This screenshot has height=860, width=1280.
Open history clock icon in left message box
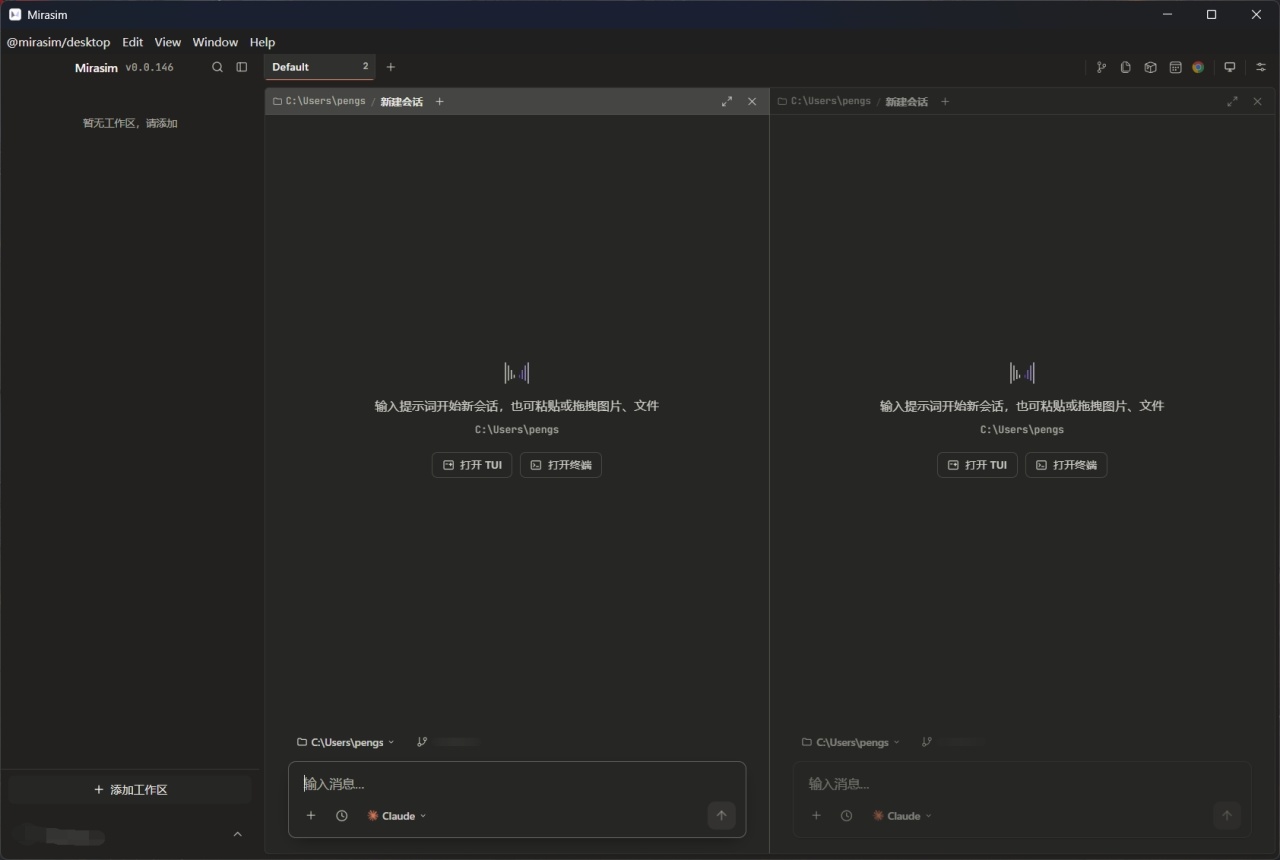click(x=342, y=816)
